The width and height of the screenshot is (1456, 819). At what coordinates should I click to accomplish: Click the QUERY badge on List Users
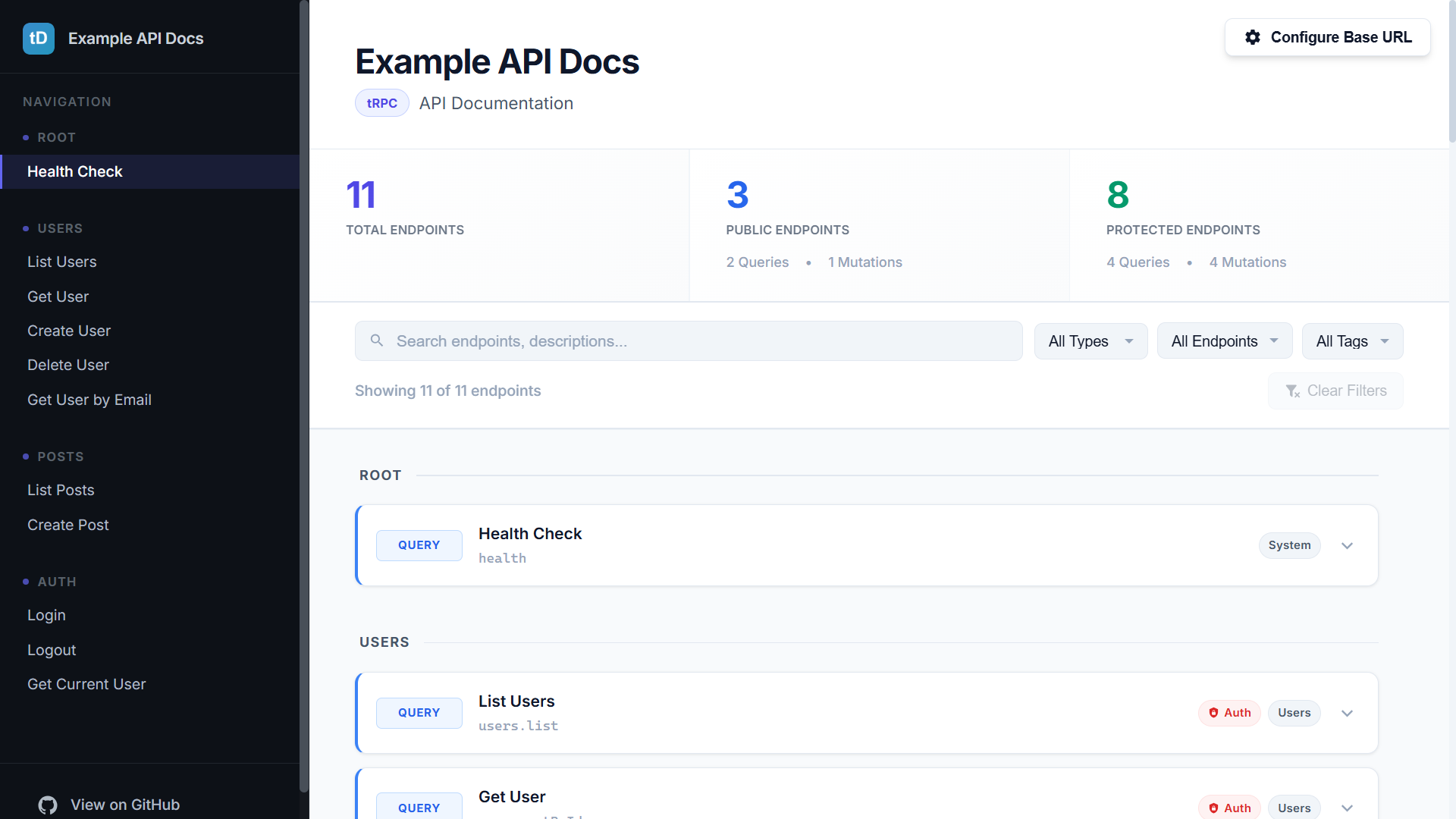(x=419, y=713)
